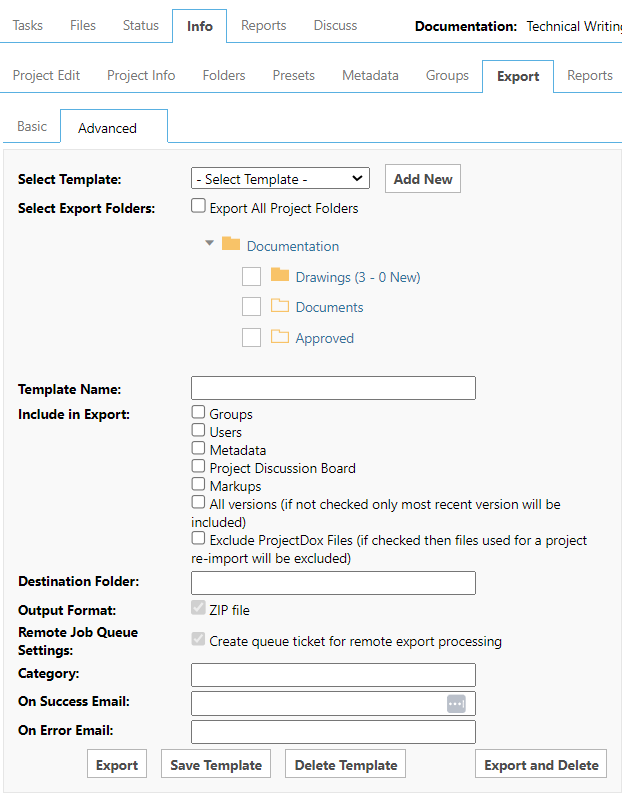
Task: Collapse the Documentation folder tree
Action: click(x=209, y=244)
